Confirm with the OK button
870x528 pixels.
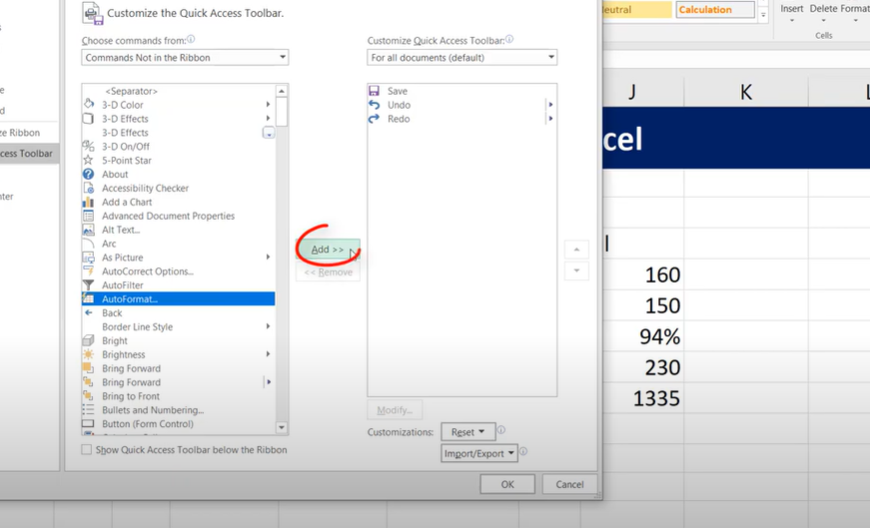pyautogui.click(x=507, y=484)
